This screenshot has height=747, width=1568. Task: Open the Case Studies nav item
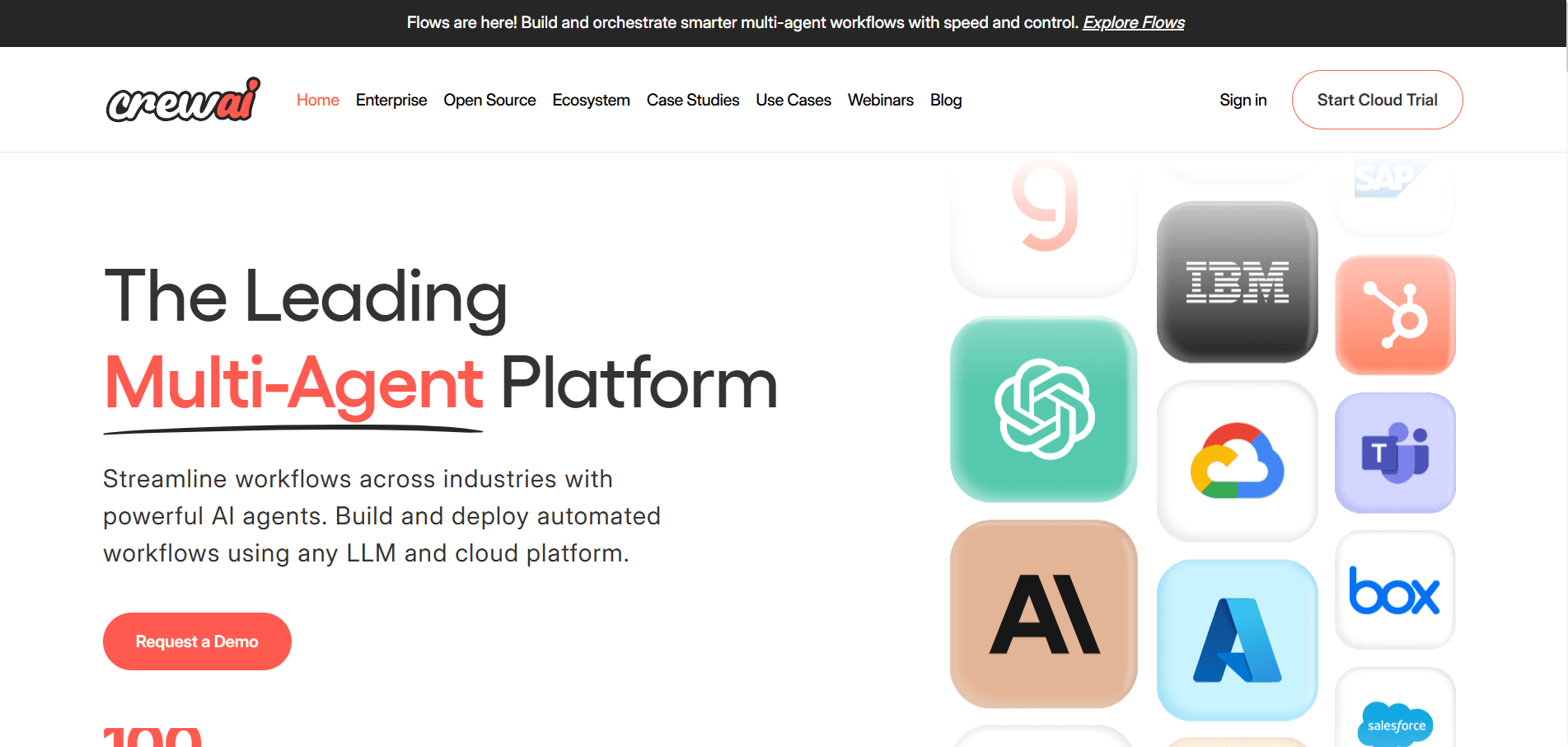pyautogui.click(x=693, y=100)
